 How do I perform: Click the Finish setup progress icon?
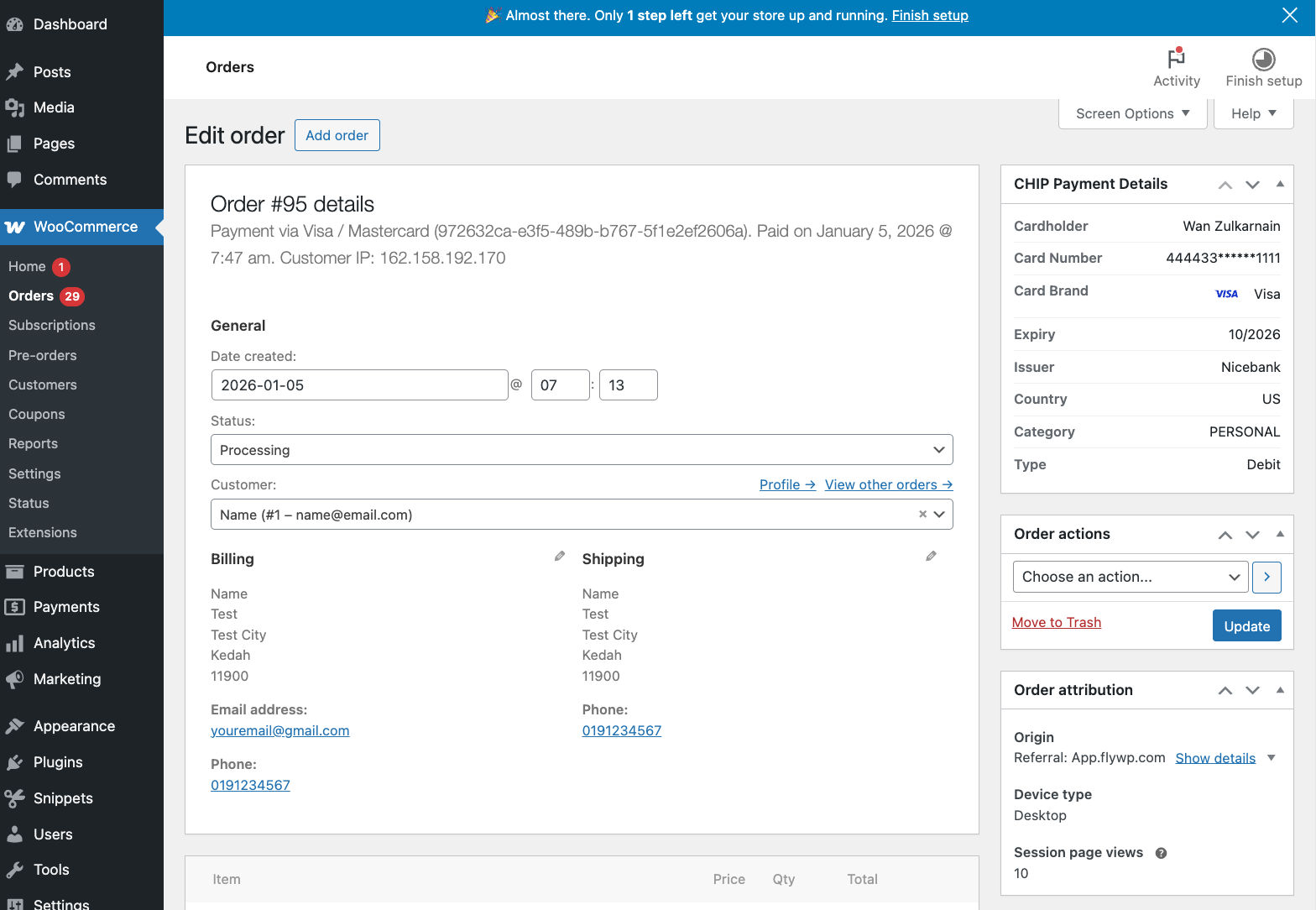pyautogui.click(x=1263, y=59)
